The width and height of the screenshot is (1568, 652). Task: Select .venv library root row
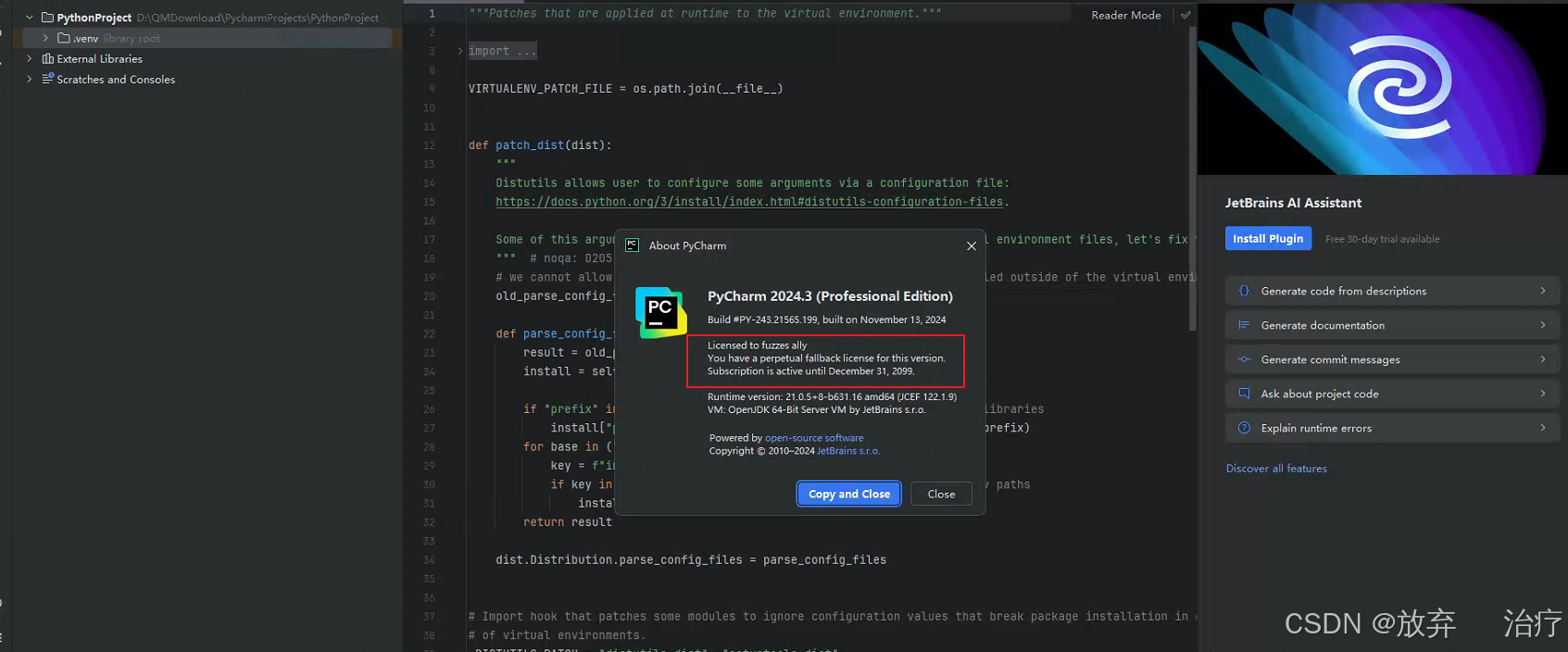(207, 38)
